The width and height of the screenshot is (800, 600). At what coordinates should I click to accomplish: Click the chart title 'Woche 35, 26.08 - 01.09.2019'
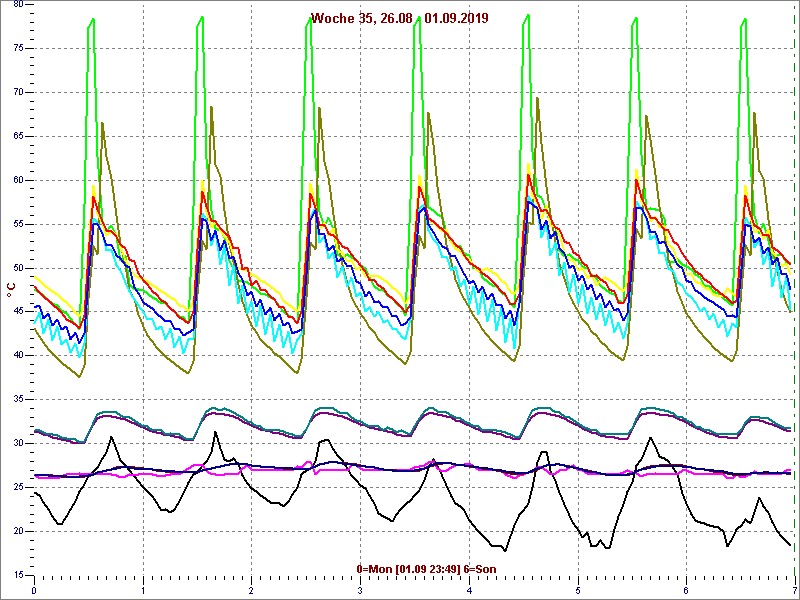399,18
